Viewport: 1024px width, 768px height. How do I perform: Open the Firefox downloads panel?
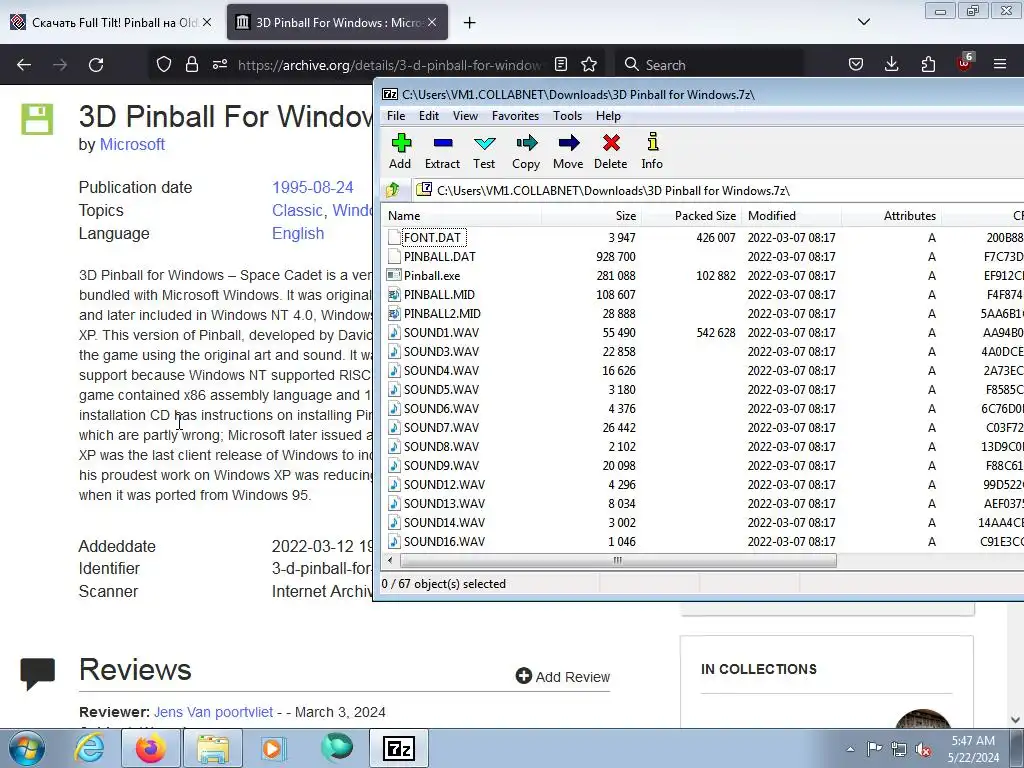[x=891, y=64]
